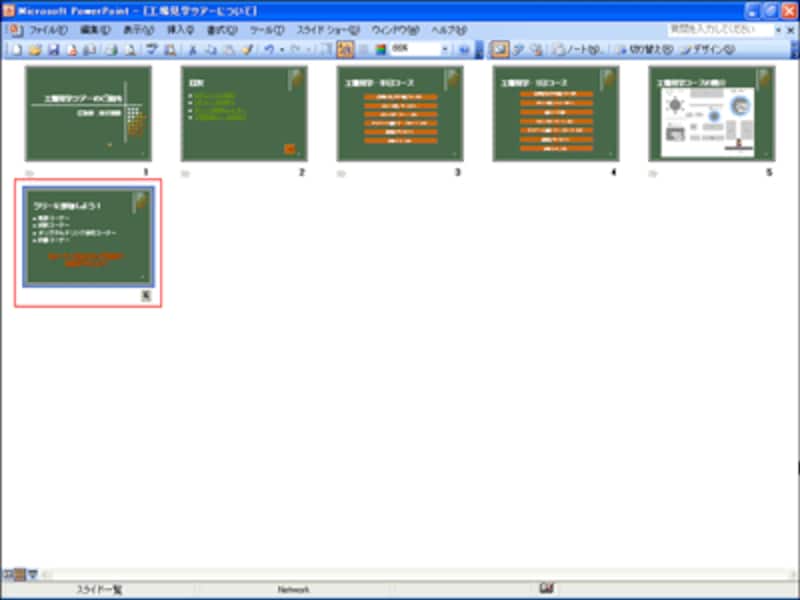Click the PowerPoint Help icon

(x=464, y=49)
